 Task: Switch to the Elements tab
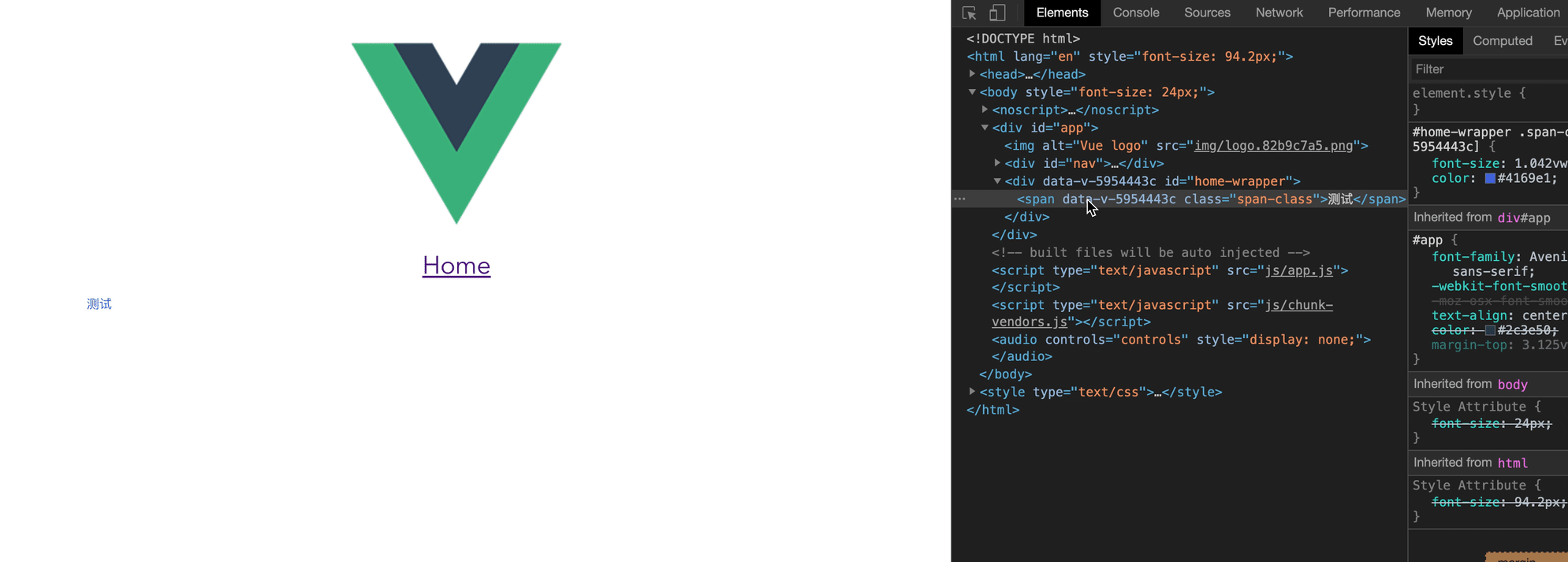click(1062, 13)
